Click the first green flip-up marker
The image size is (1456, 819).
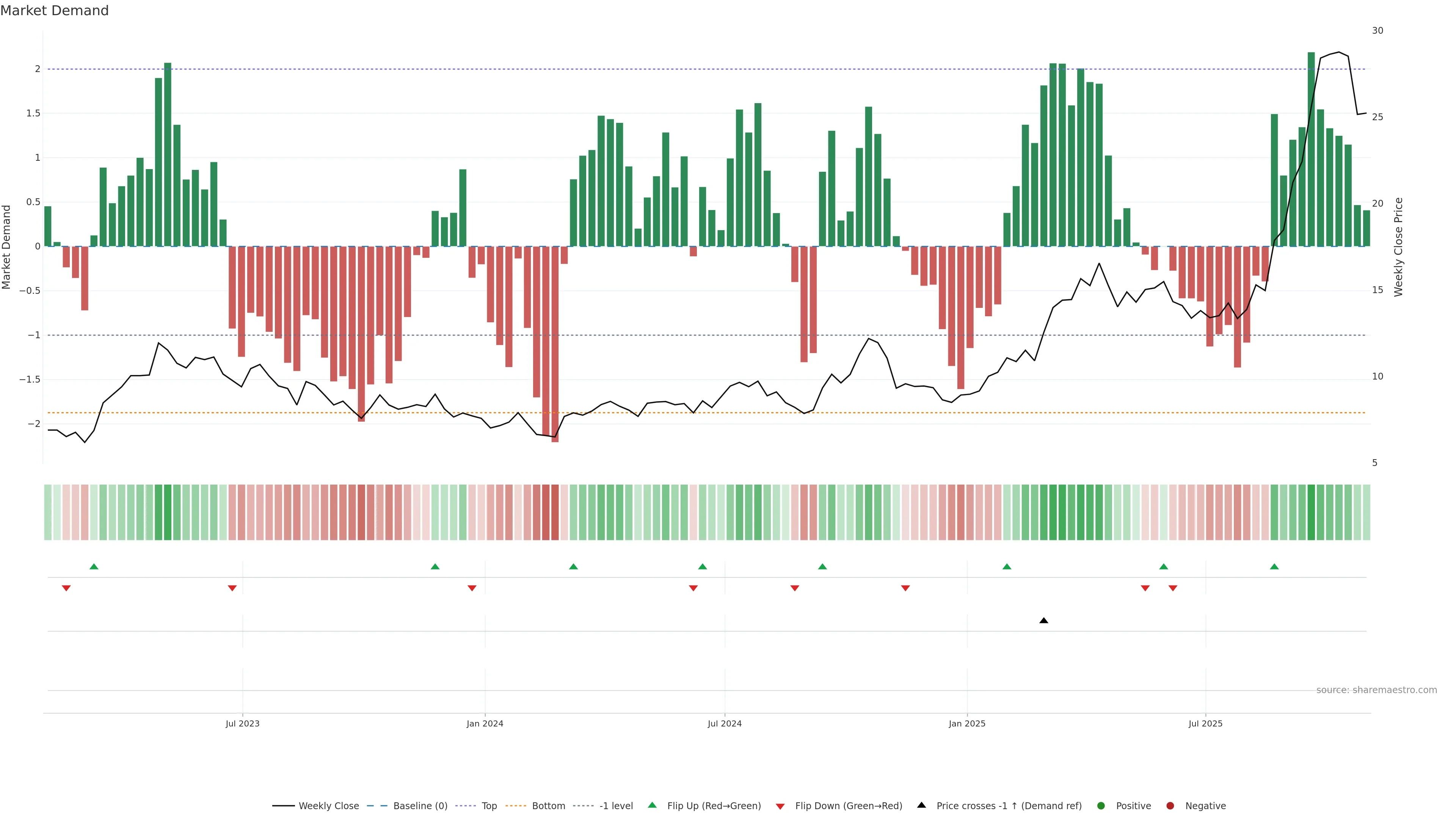[94, 566]
